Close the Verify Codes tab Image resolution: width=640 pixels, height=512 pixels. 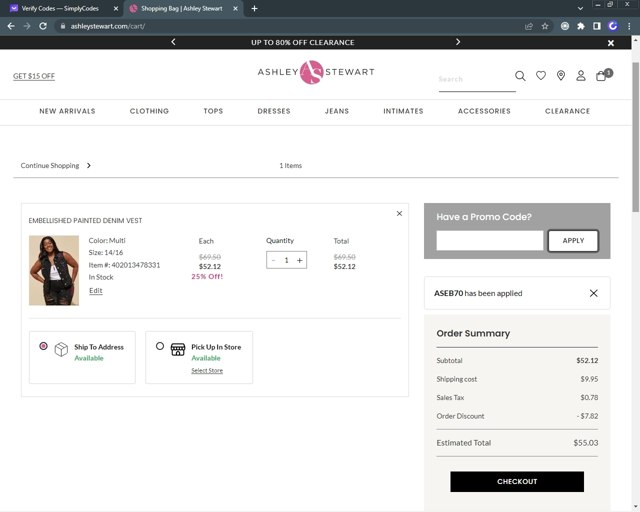click(x=116, y=8)
